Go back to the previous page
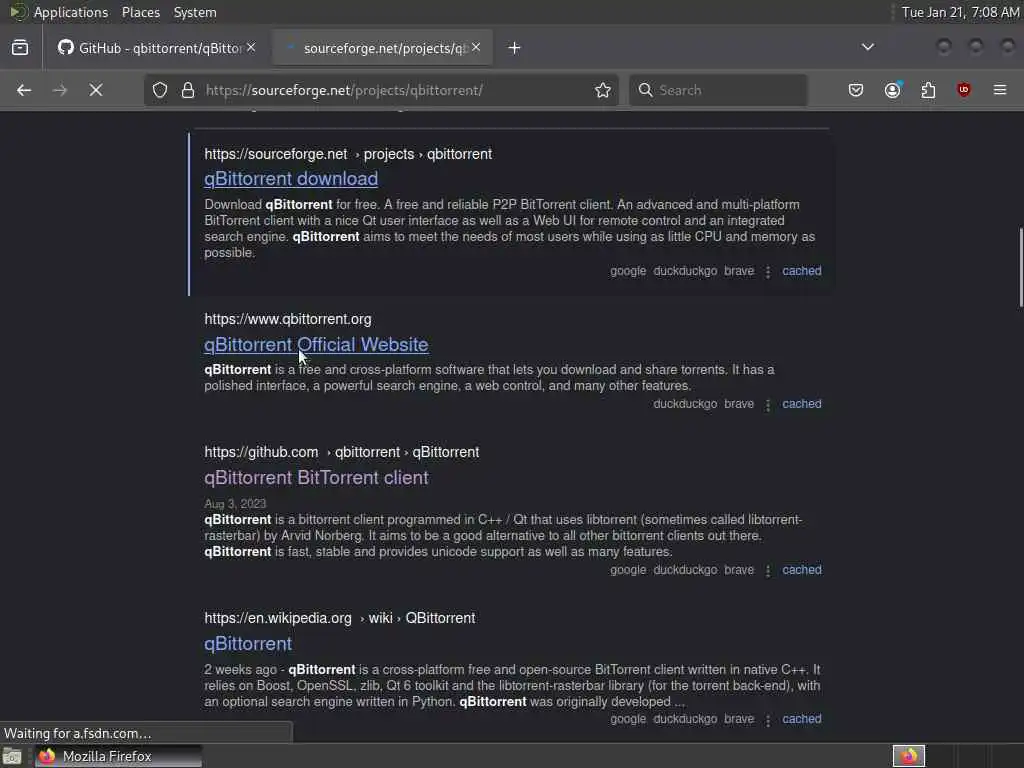The height and width of the screenshot is (768, 1024). pos(24,90)
